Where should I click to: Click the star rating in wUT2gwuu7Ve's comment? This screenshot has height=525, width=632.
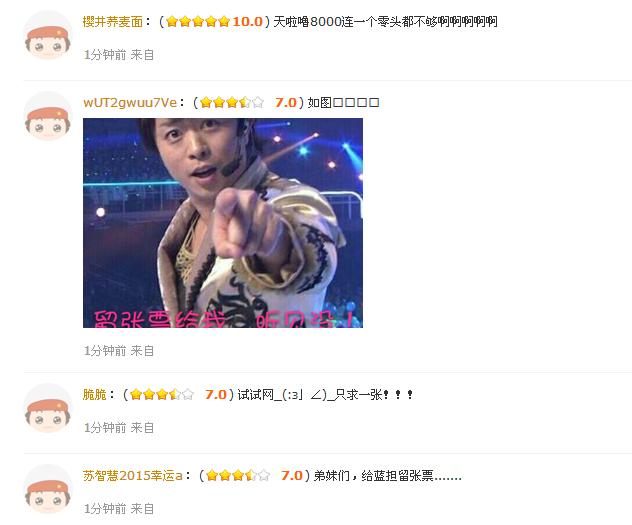(232, 102)
